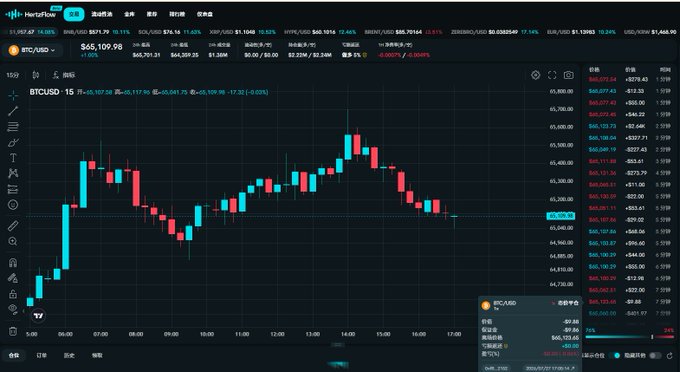Click the trade row with +$2.64K
Screen dimensions: 680x372
[630, 126]
